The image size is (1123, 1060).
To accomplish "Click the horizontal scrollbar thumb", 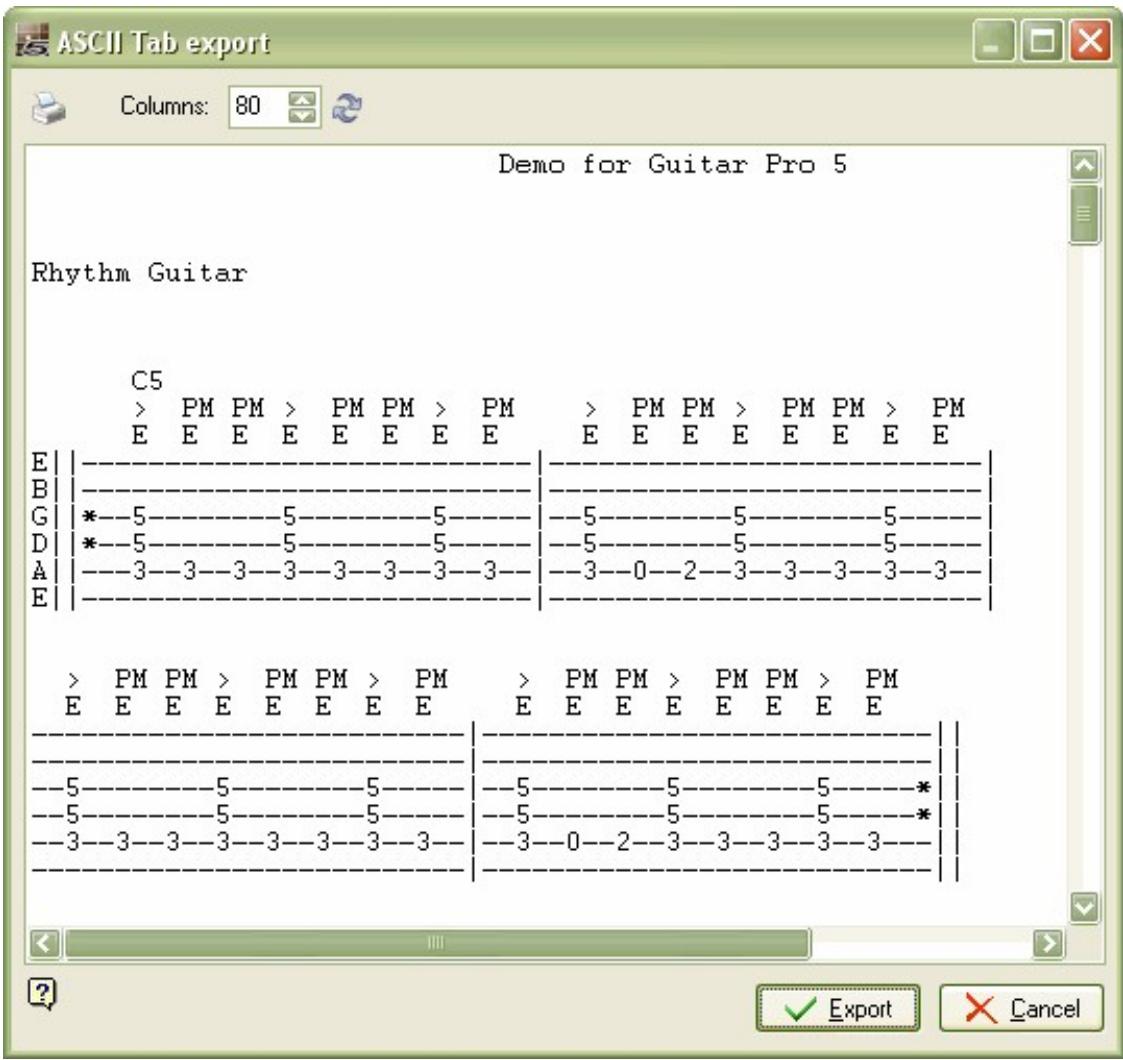I will 437,943.
